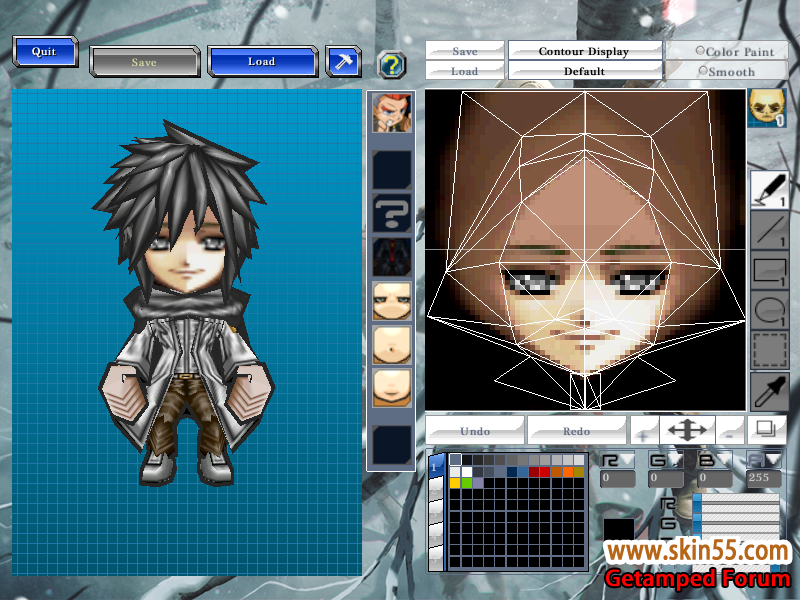Image resolution: width=800 pixels, height=600 pixels.
Task: Click the blue Load button
Action: [263, 61]
